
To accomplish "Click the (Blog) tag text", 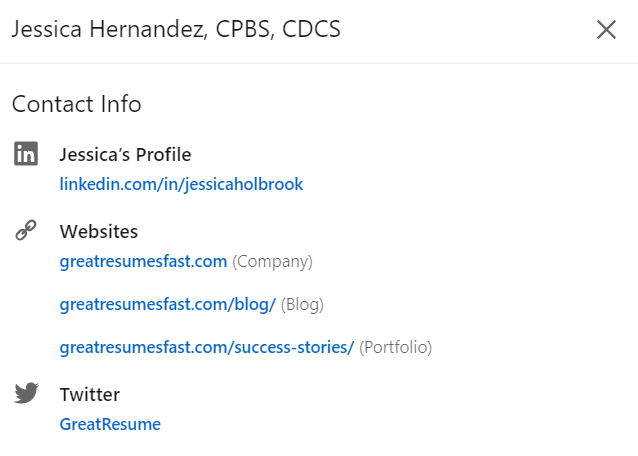I will [302, 305].
